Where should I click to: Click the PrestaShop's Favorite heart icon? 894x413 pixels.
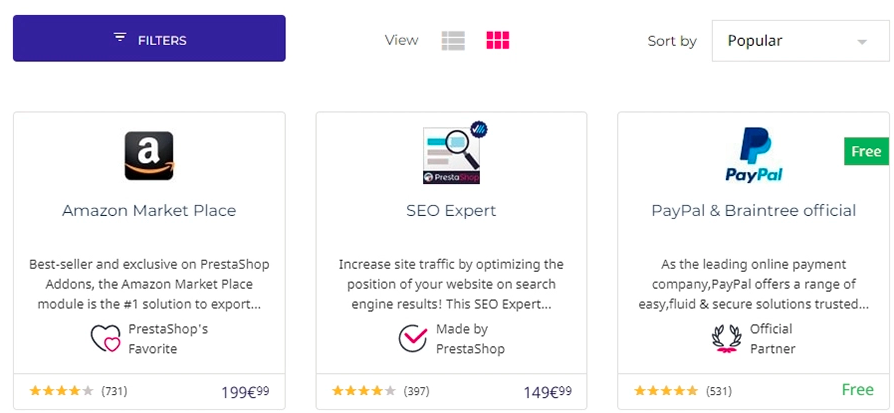tap(106, 339)
